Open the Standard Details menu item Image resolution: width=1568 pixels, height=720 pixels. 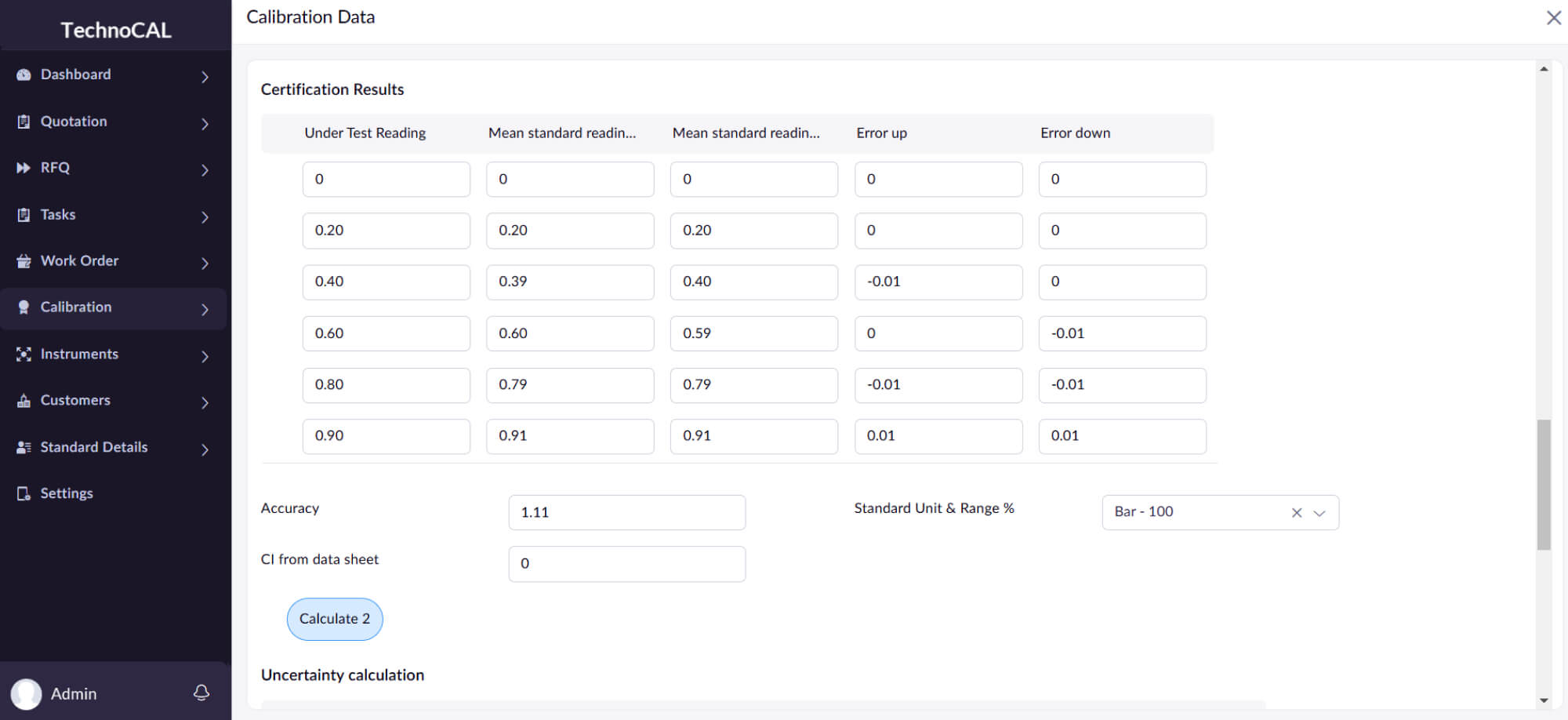click(94, 447)
